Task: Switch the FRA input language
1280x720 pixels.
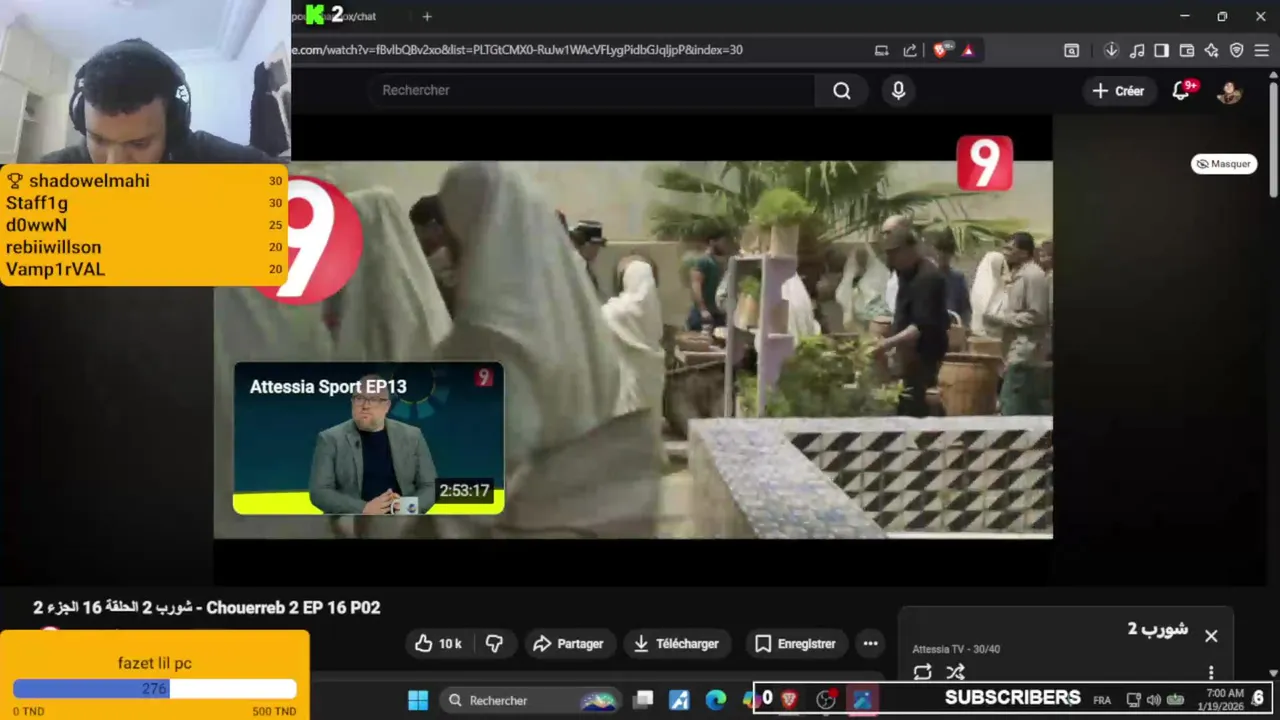Action: (1102, 700)
